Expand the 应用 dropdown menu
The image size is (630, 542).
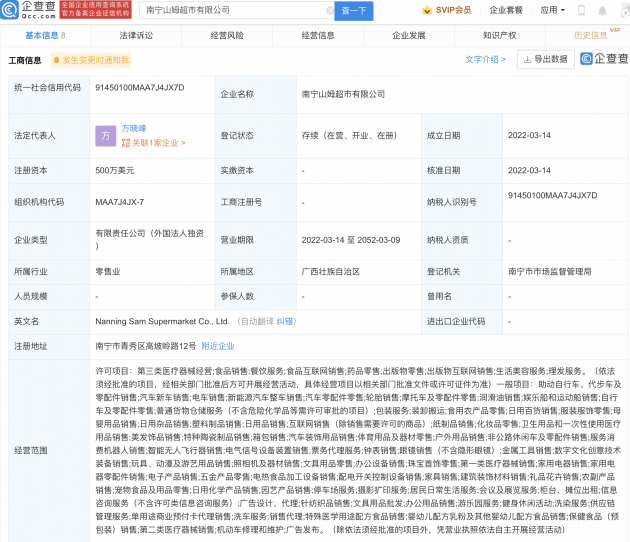pyautogui.click(x=552, y=10)
